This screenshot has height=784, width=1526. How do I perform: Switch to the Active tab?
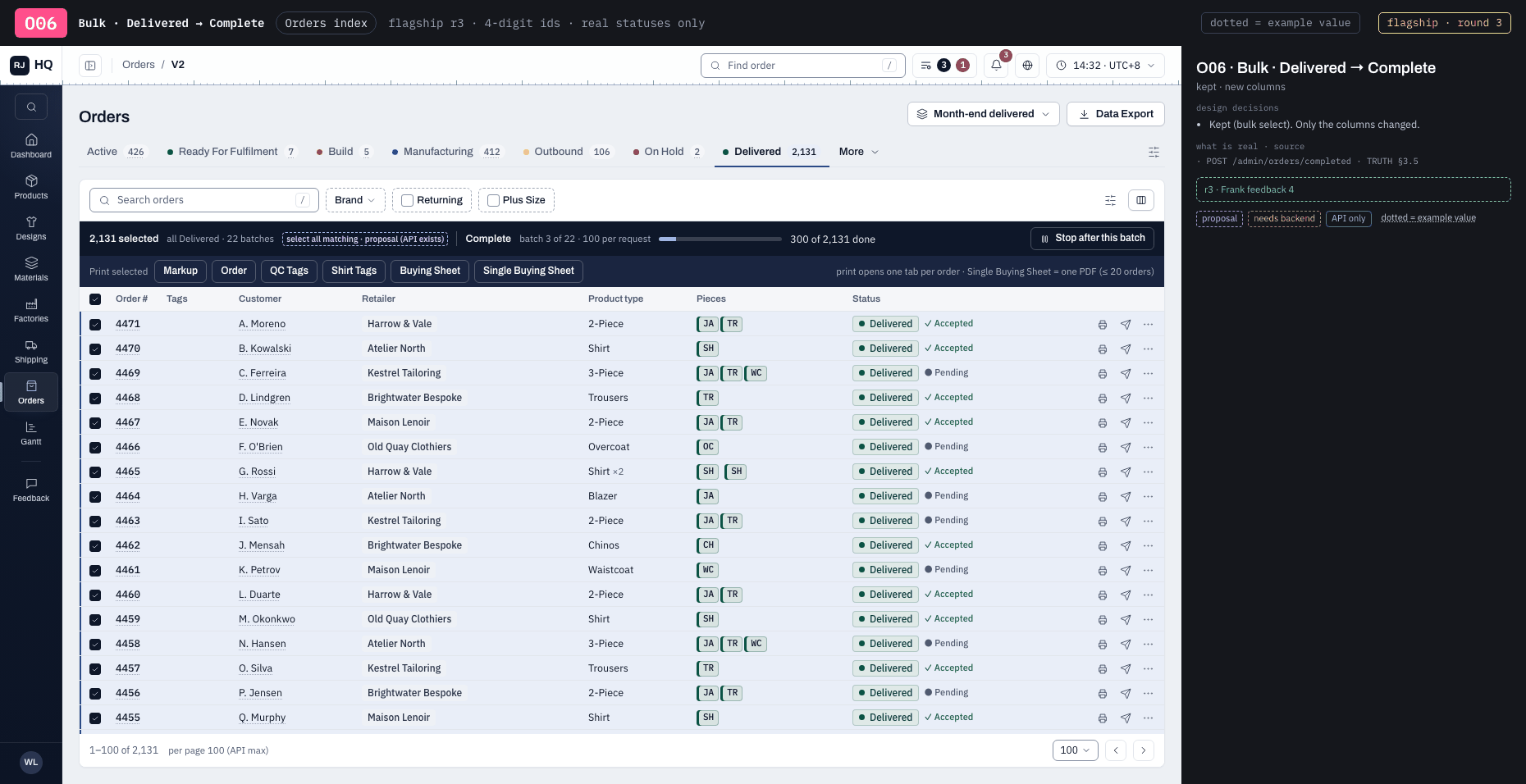click(116, 152)
